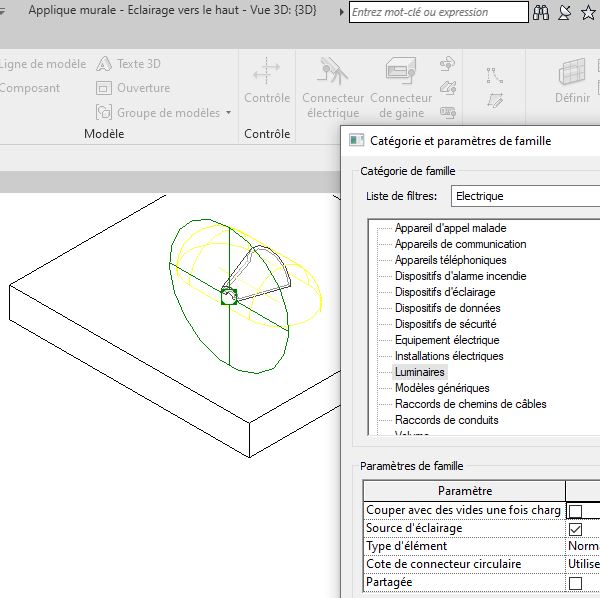Open the Liste de filtres dropdown
600x598 pixels.
(x=525, y=196)
